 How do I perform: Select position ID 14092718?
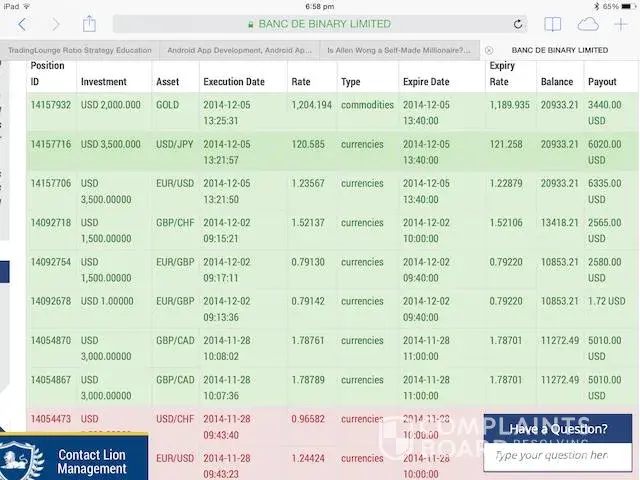(51, 223)
